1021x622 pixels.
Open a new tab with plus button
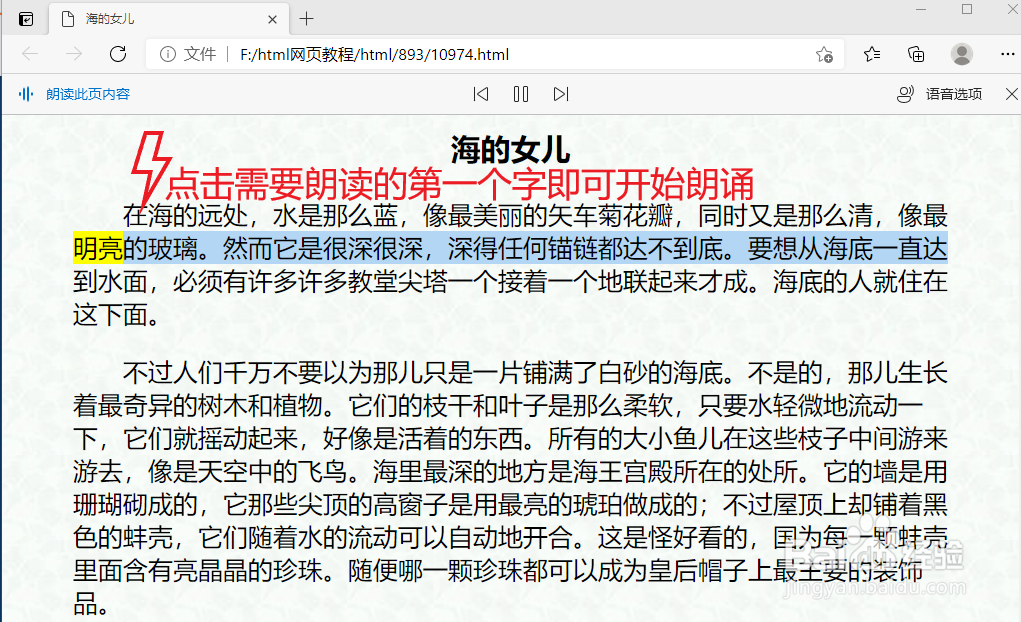pos(306,19)
